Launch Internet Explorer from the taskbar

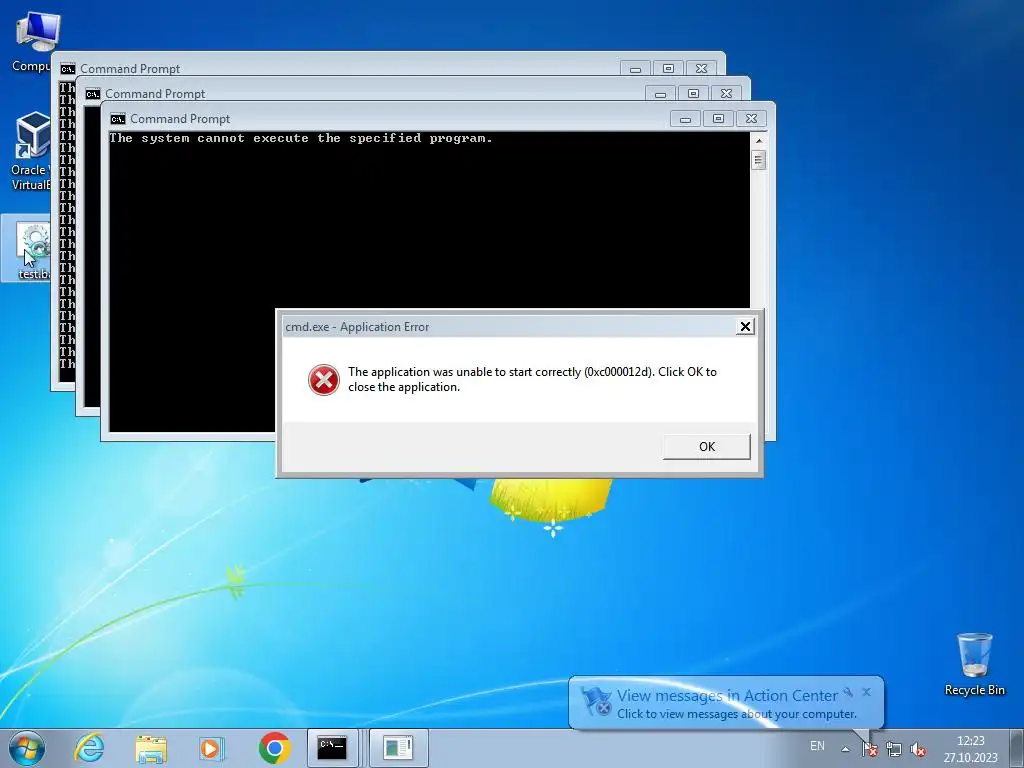pos(89,748)
